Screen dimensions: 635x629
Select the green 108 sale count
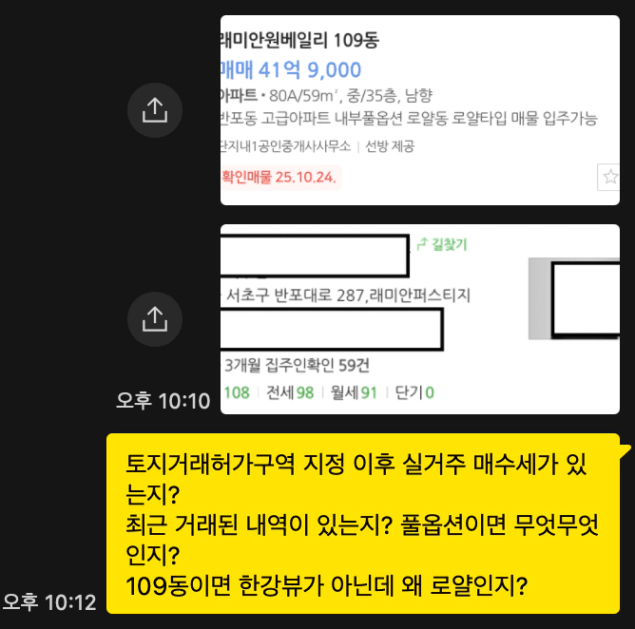click(x=237, y=392)
